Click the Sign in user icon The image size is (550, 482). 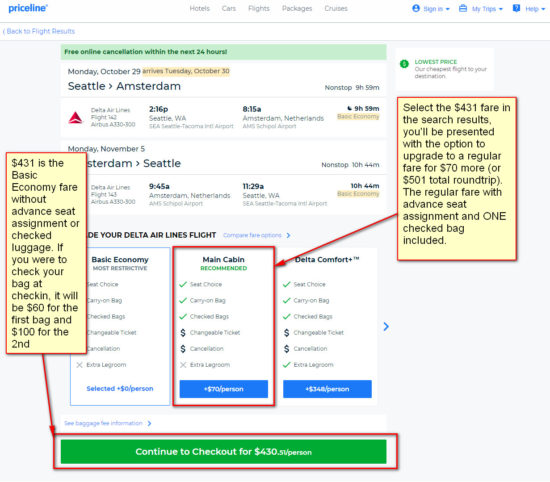[416, 8]
